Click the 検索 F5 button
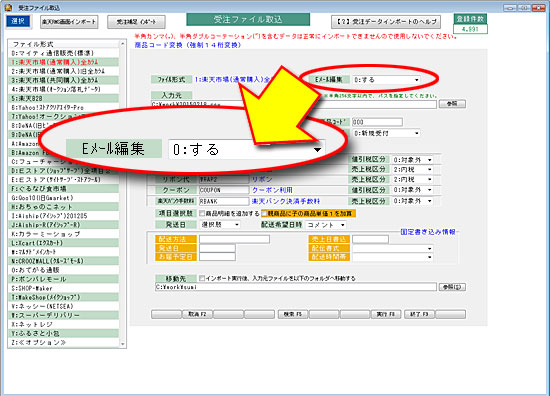550x396 pixels. (293, 314)
